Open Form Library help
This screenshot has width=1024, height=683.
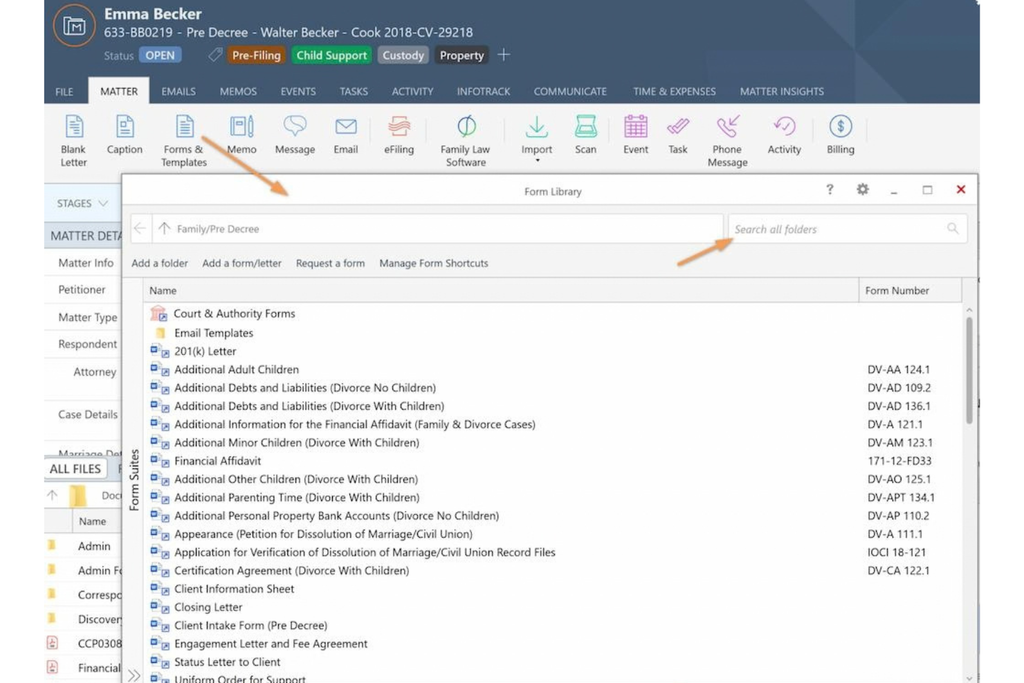point(829,189)
